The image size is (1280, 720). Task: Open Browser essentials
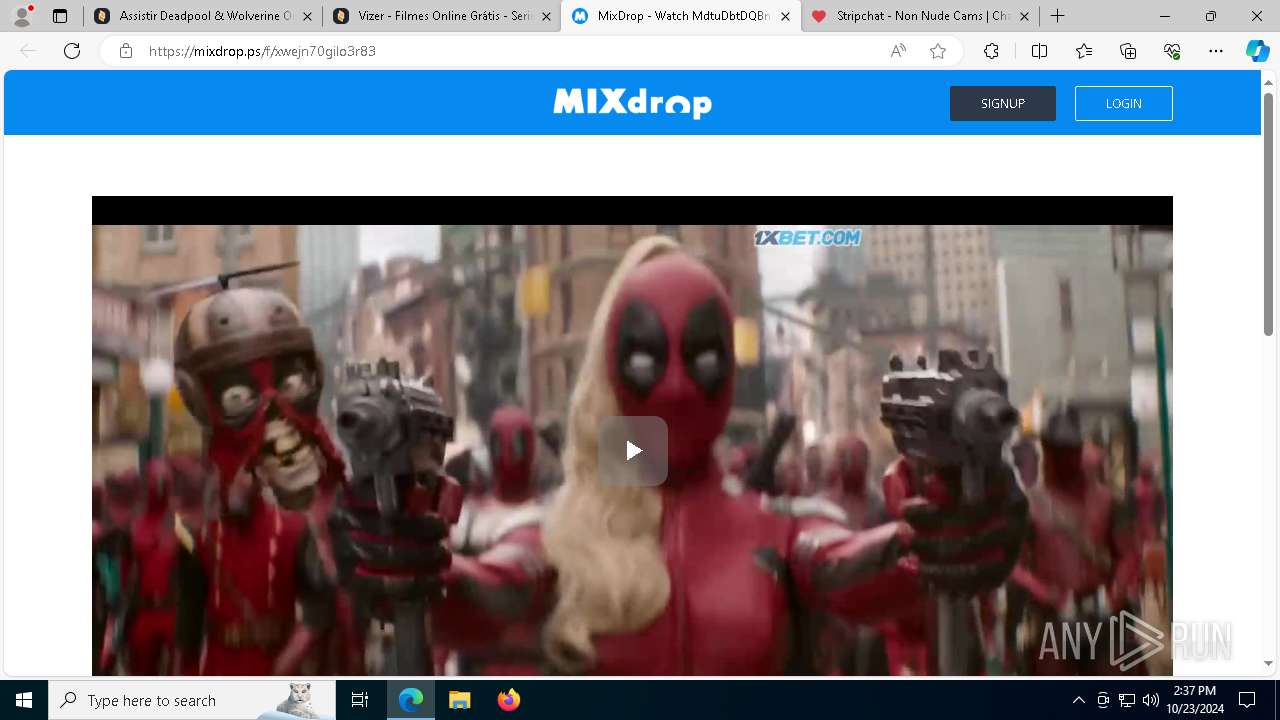coord(1172,51)
